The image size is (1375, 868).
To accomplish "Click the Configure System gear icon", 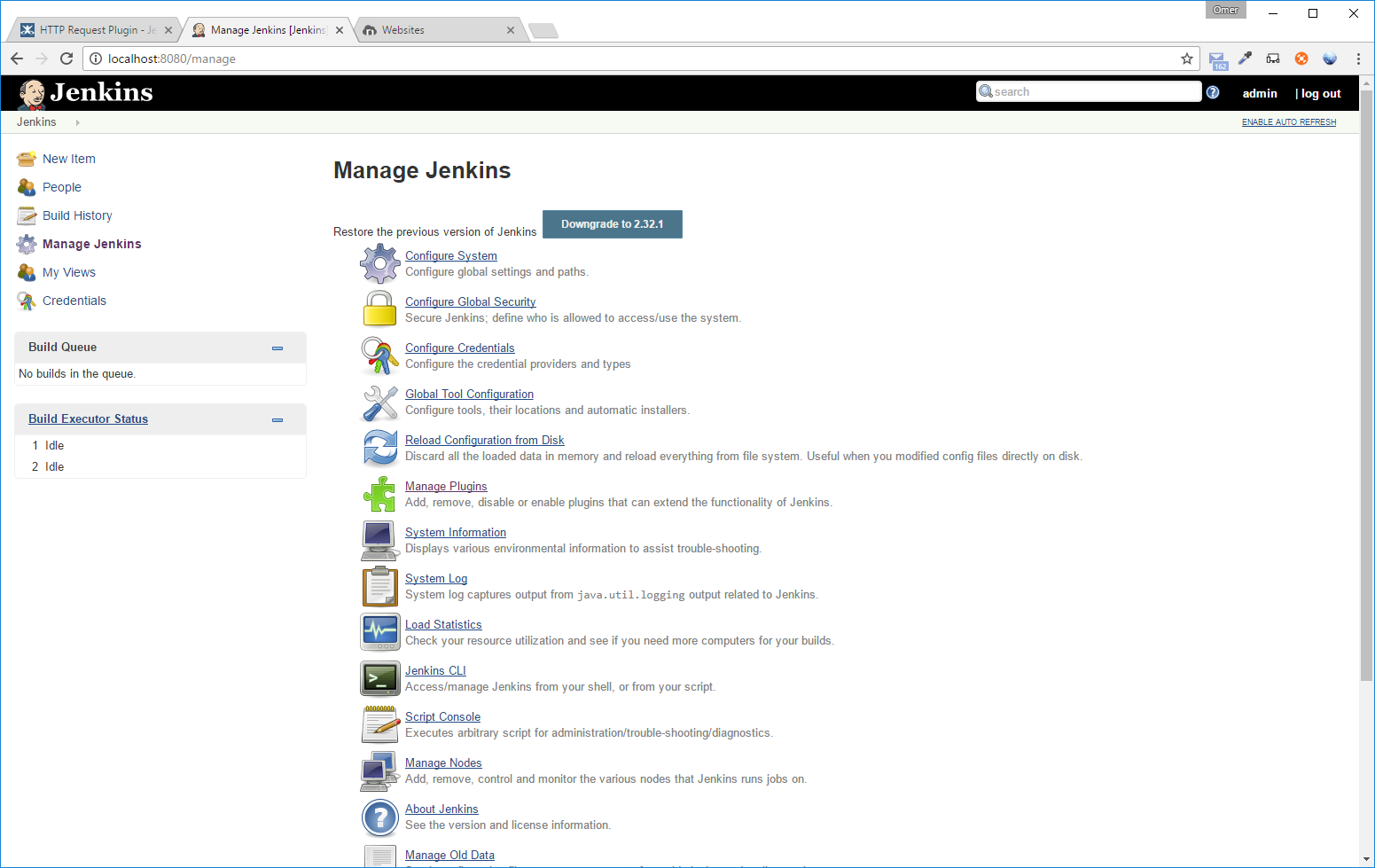I will click(380, 263).
